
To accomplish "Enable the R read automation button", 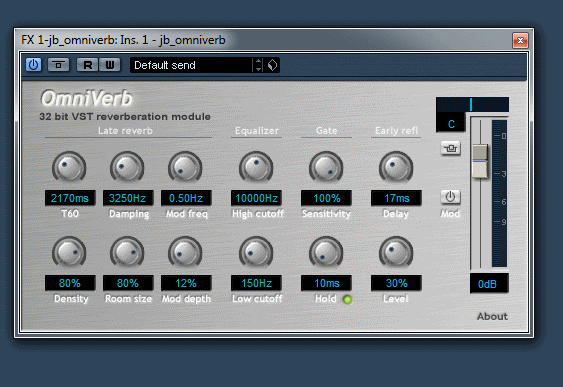I will coord(88,65).
